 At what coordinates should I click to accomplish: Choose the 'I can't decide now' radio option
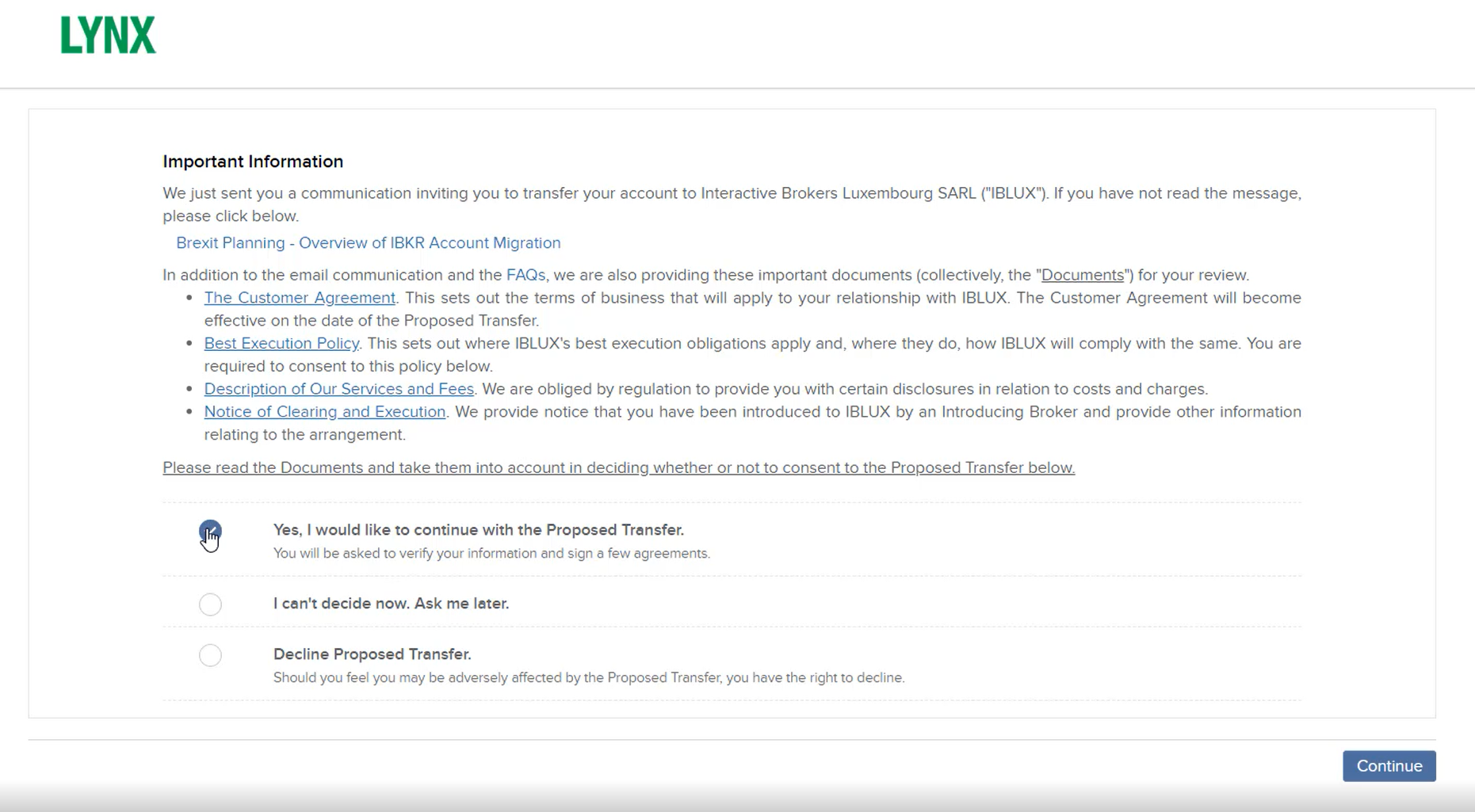(x=210, y=604)
